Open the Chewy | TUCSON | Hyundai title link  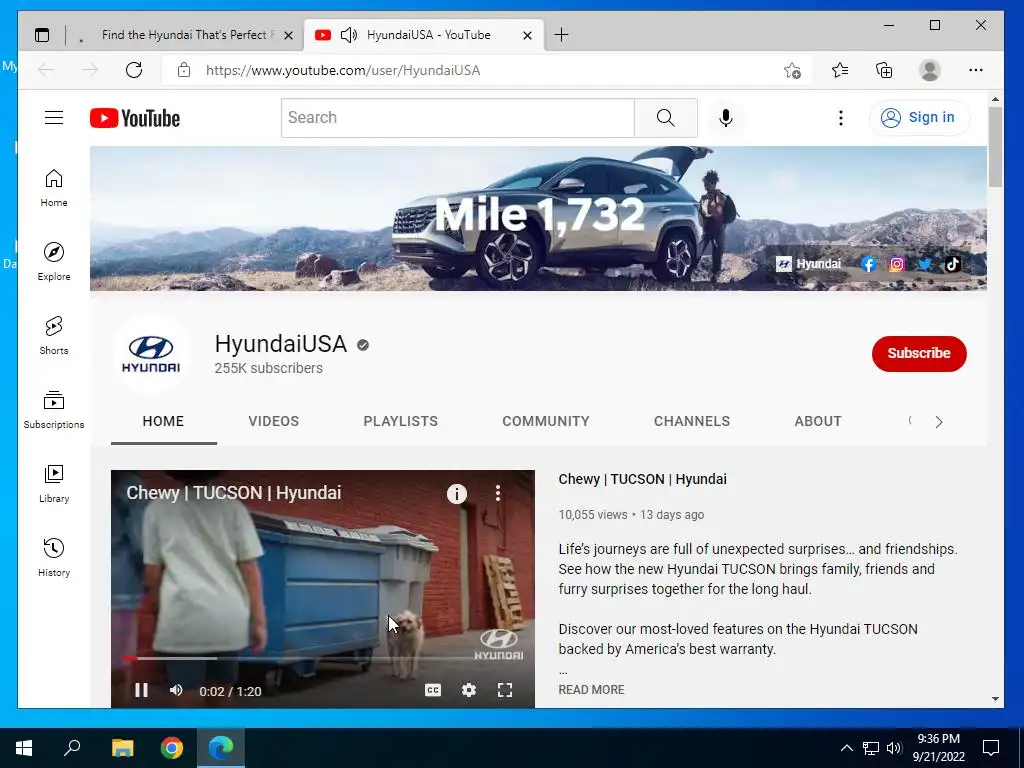[643, 479]
